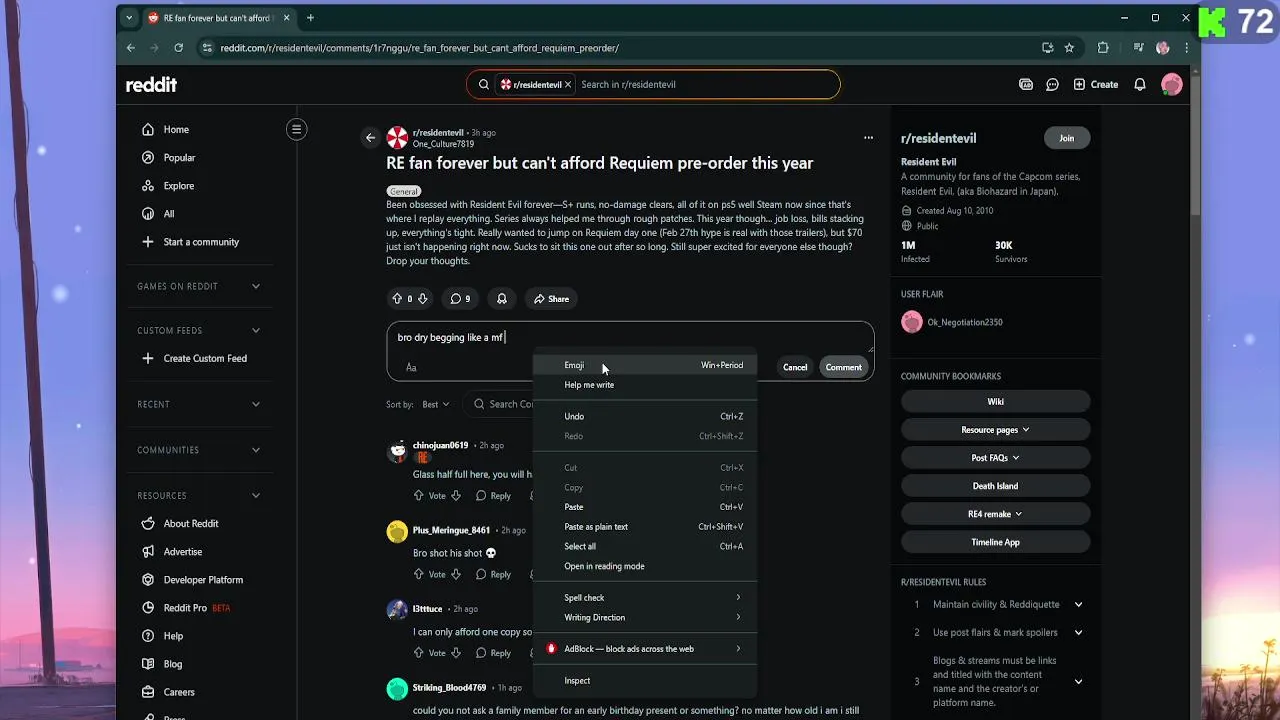Viewport: 1280px width, 720px height.
Task: Choose Paste from context menu
Action: pos(645,507)
